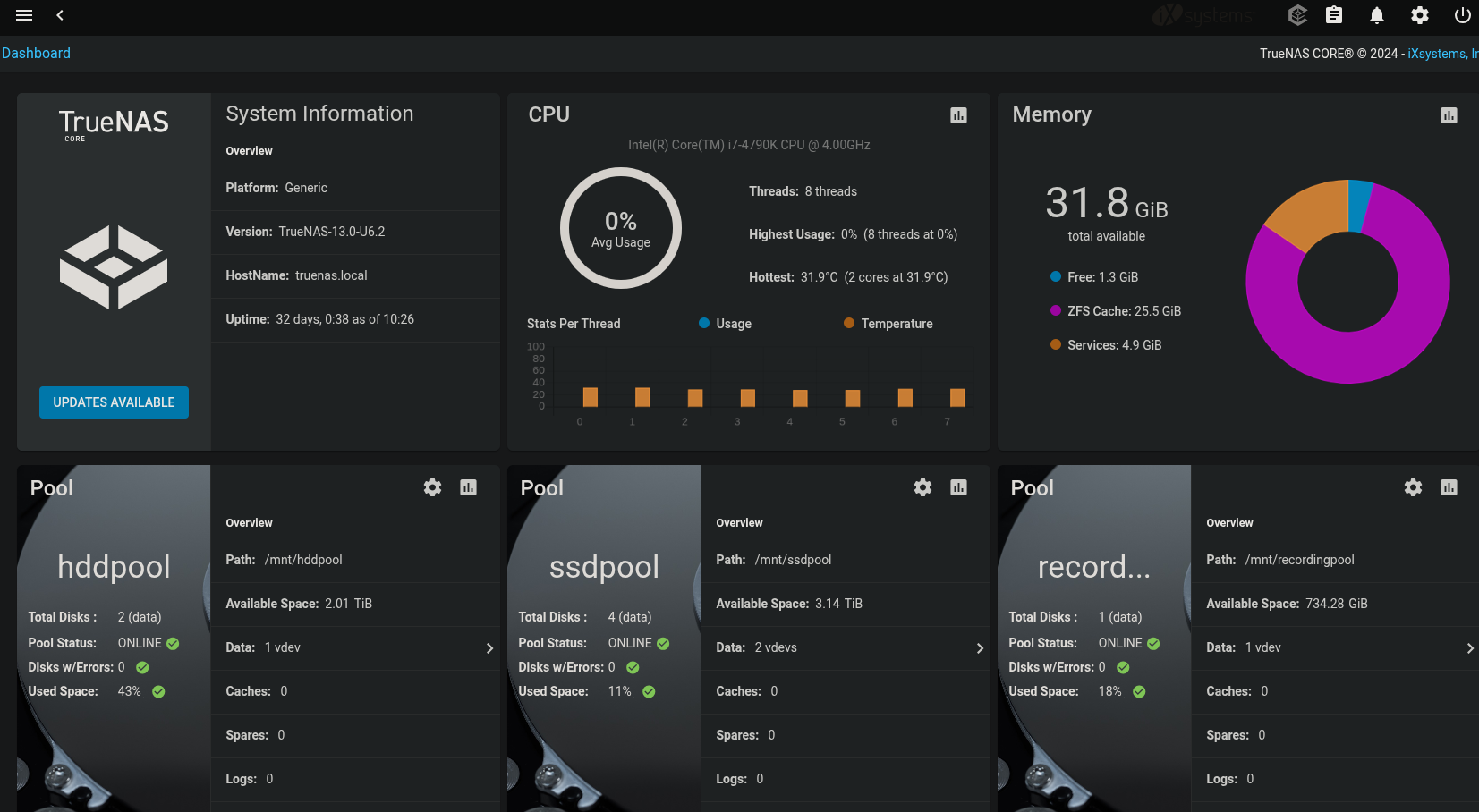This screenshot has width=1479, height=812.
Task: Click recordingpool Disks w/Errors checkmark
Action: (x=1123, y=668)
